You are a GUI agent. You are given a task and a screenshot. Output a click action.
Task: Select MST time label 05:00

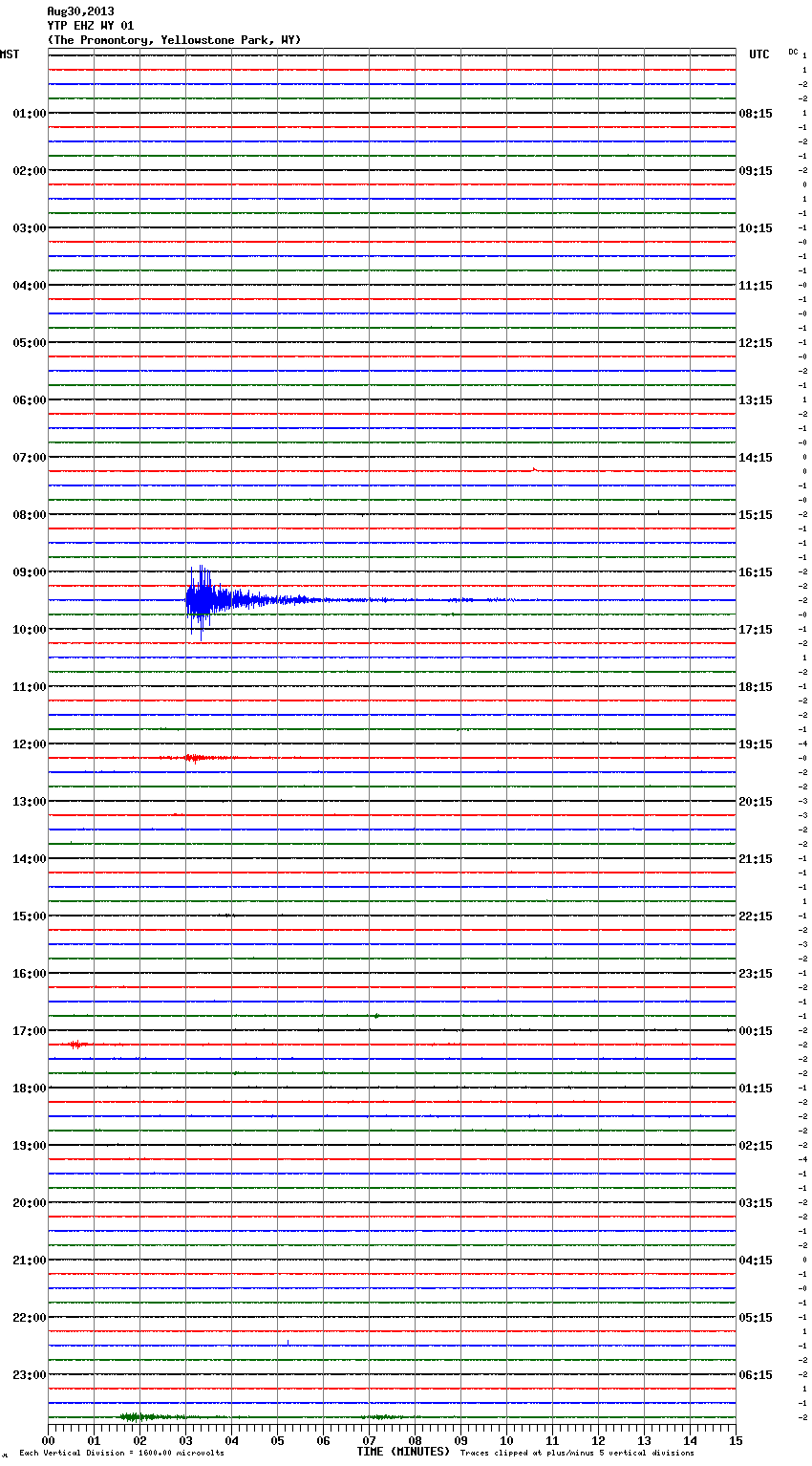coord(30,343)
